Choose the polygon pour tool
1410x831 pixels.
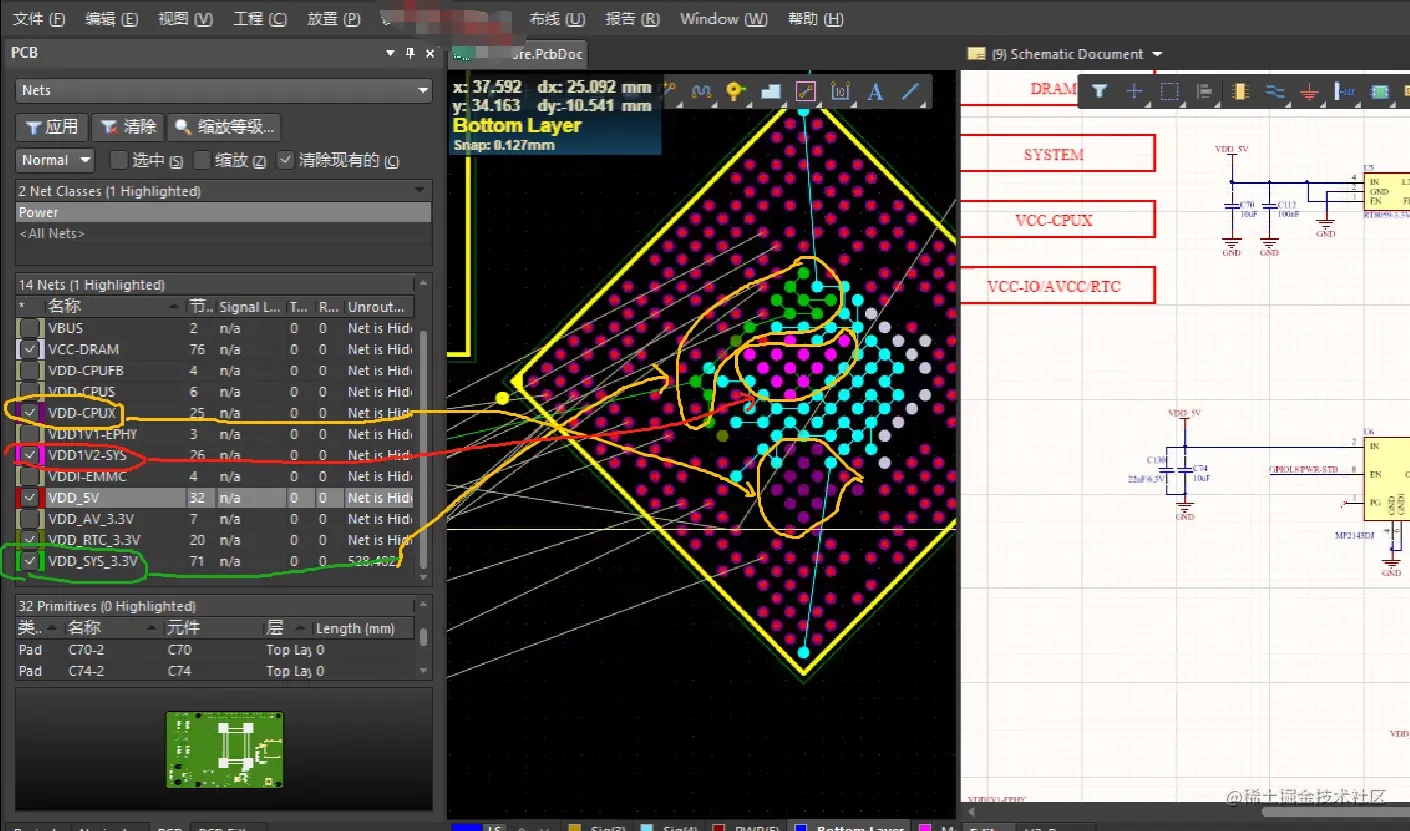coord(771,91)
